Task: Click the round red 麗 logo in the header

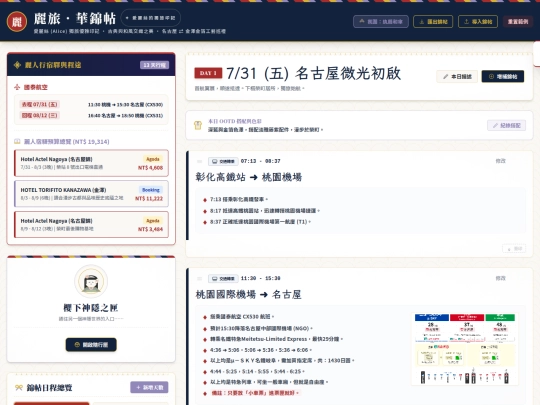Action: coord(17,22)
